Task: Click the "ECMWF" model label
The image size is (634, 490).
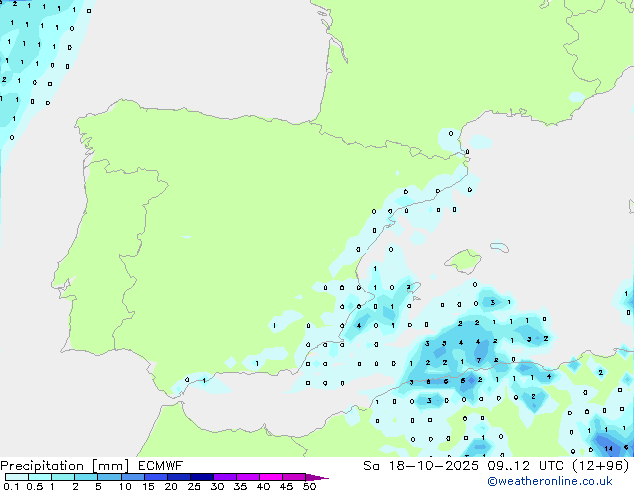Action: coord(161,466)
